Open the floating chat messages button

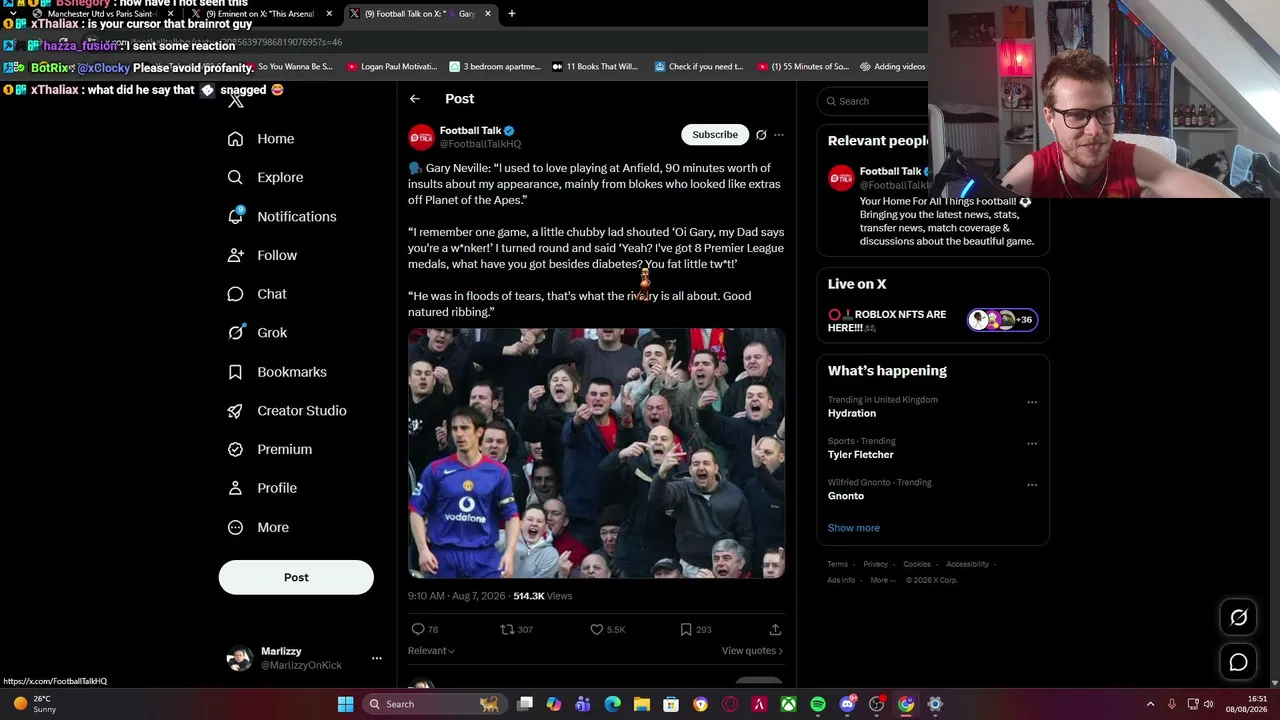(x=1238, y=662)
